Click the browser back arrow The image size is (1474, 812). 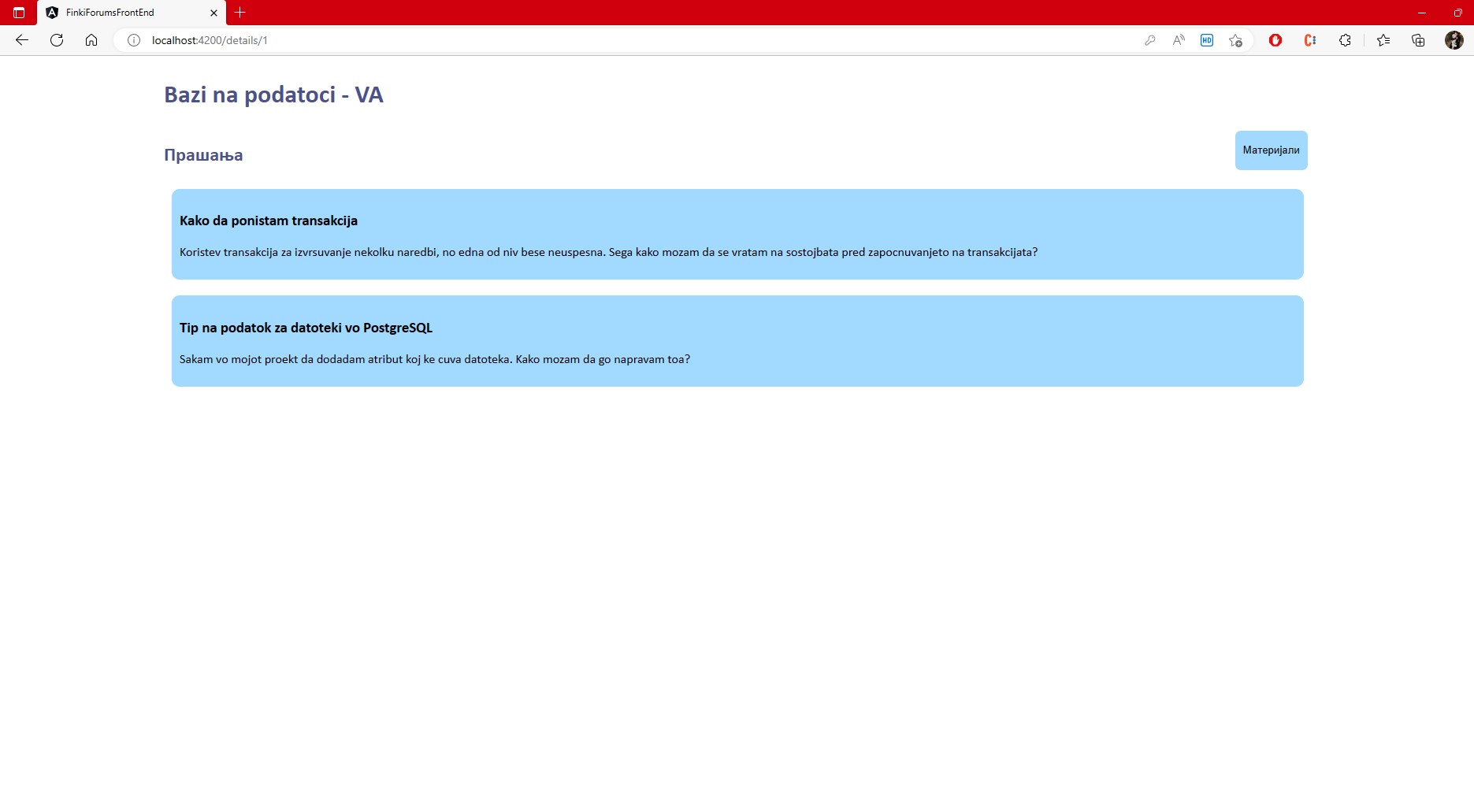(22, 40)
